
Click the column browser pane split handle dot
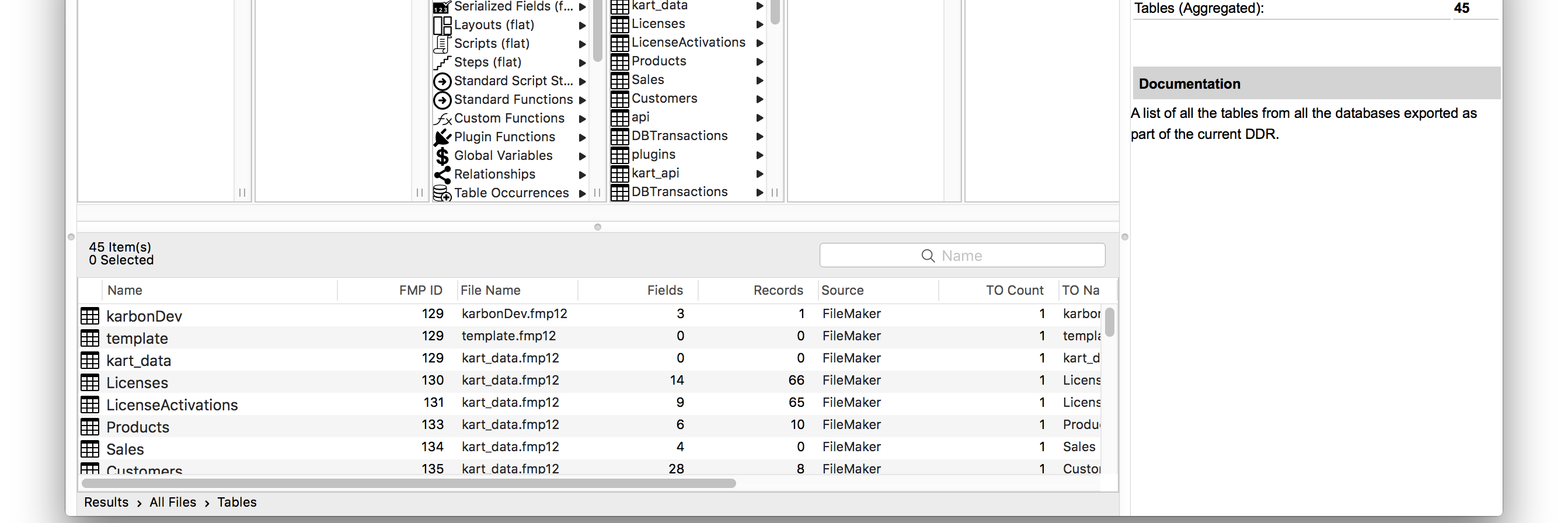click(x=597, y=227)
